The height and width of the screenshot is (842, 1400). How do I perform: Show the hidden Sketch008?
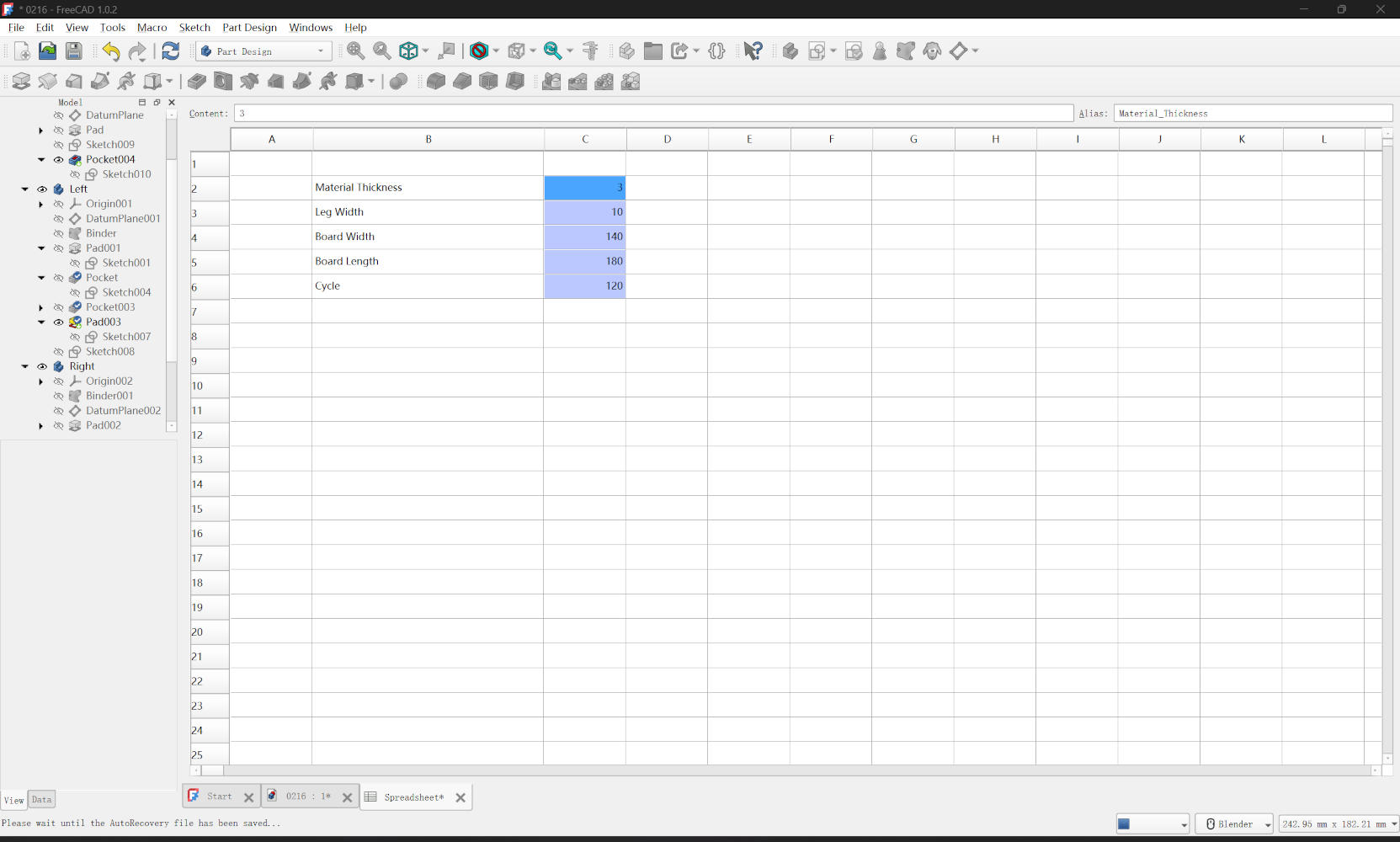58,352
